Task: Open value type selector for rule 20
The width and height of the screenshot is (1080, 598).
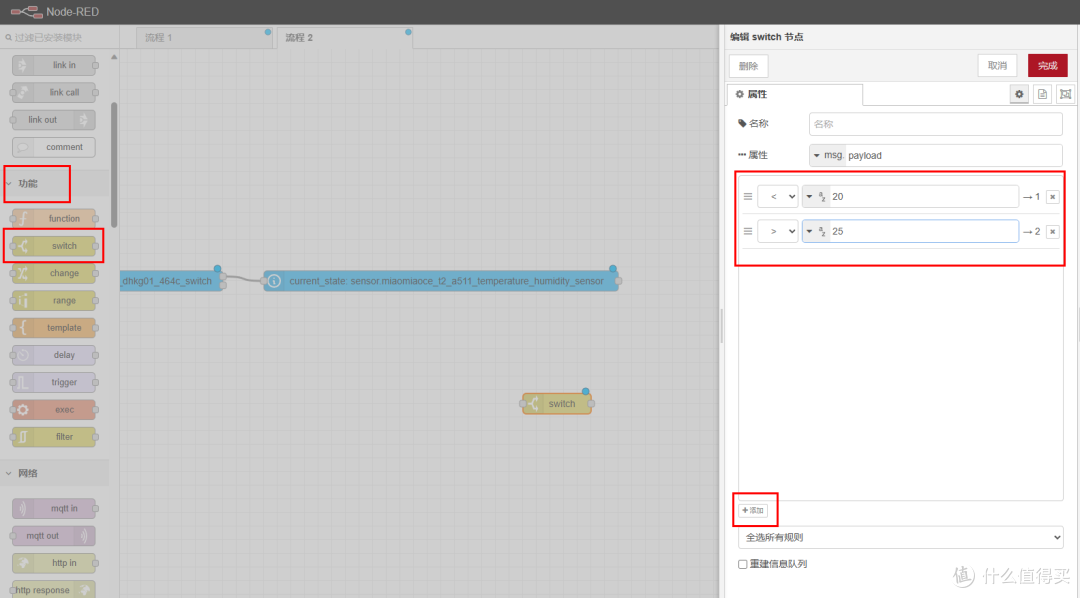Action: click(x=816, y=196)
